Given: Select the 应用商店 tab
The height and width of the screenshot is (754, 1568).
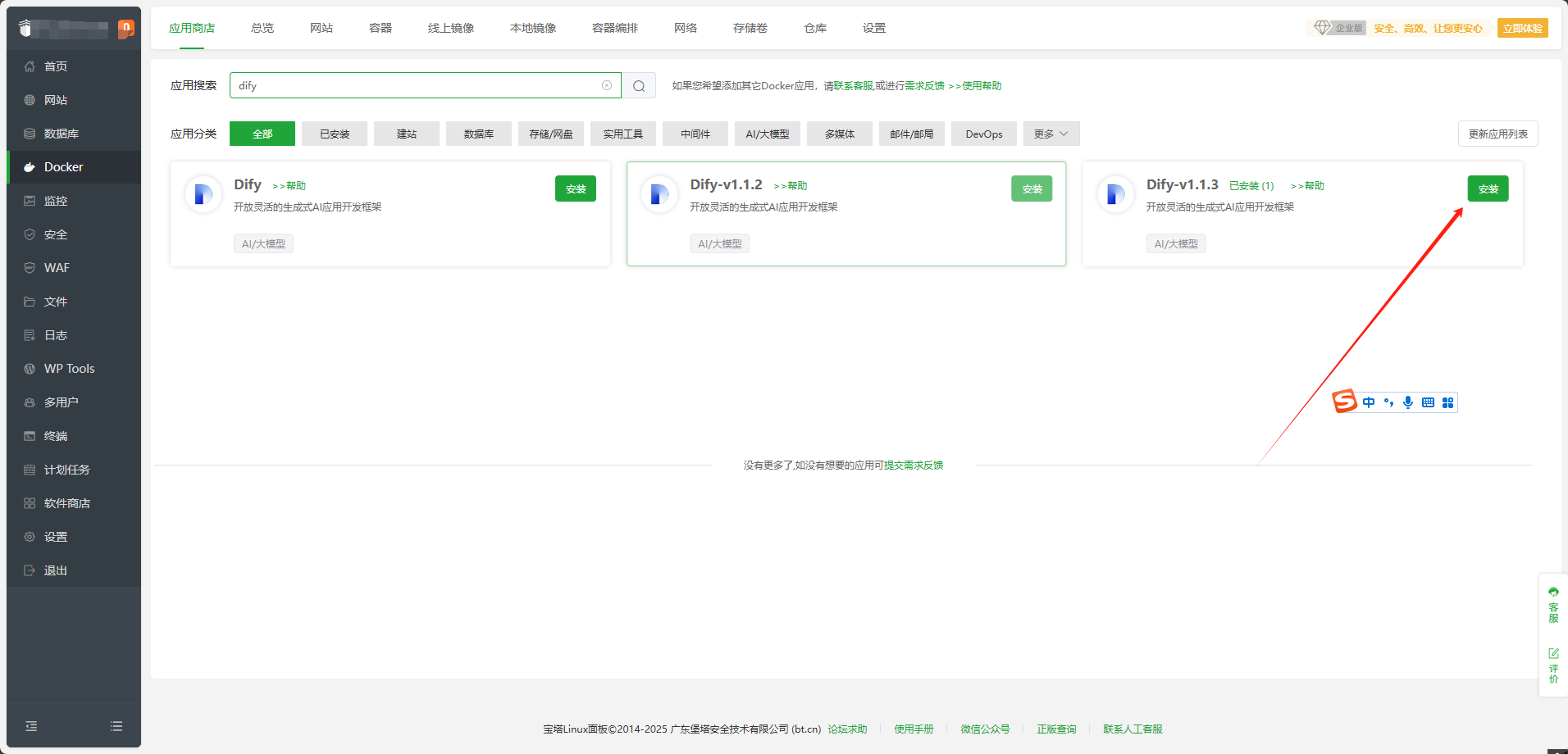Looking at the screenshot, I should 192,28.
